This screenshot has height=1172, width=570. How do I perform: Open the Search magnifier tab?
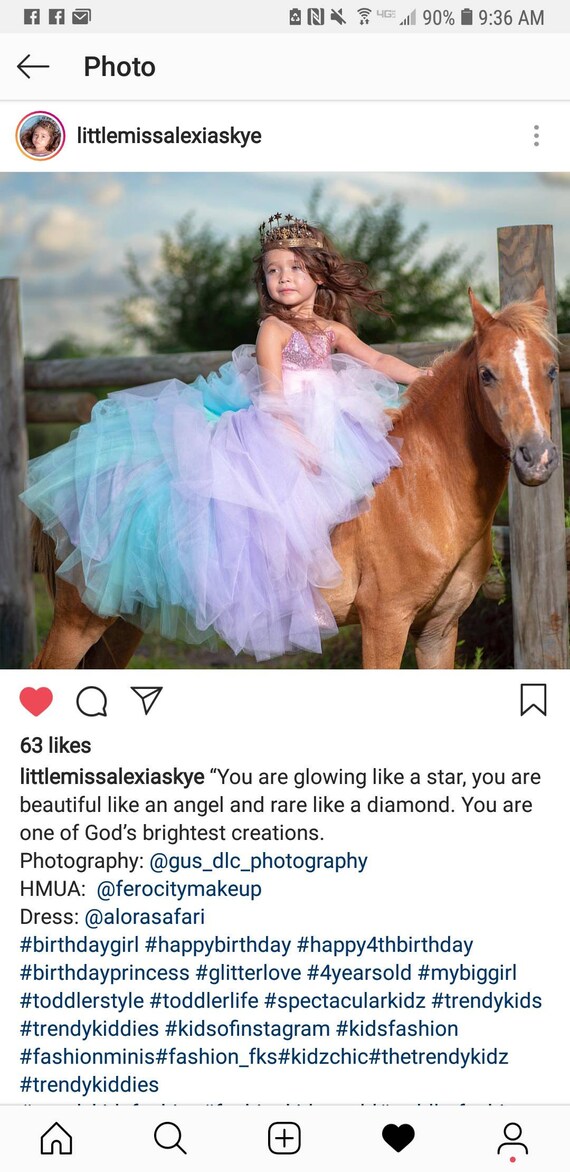pos(170,1138)
